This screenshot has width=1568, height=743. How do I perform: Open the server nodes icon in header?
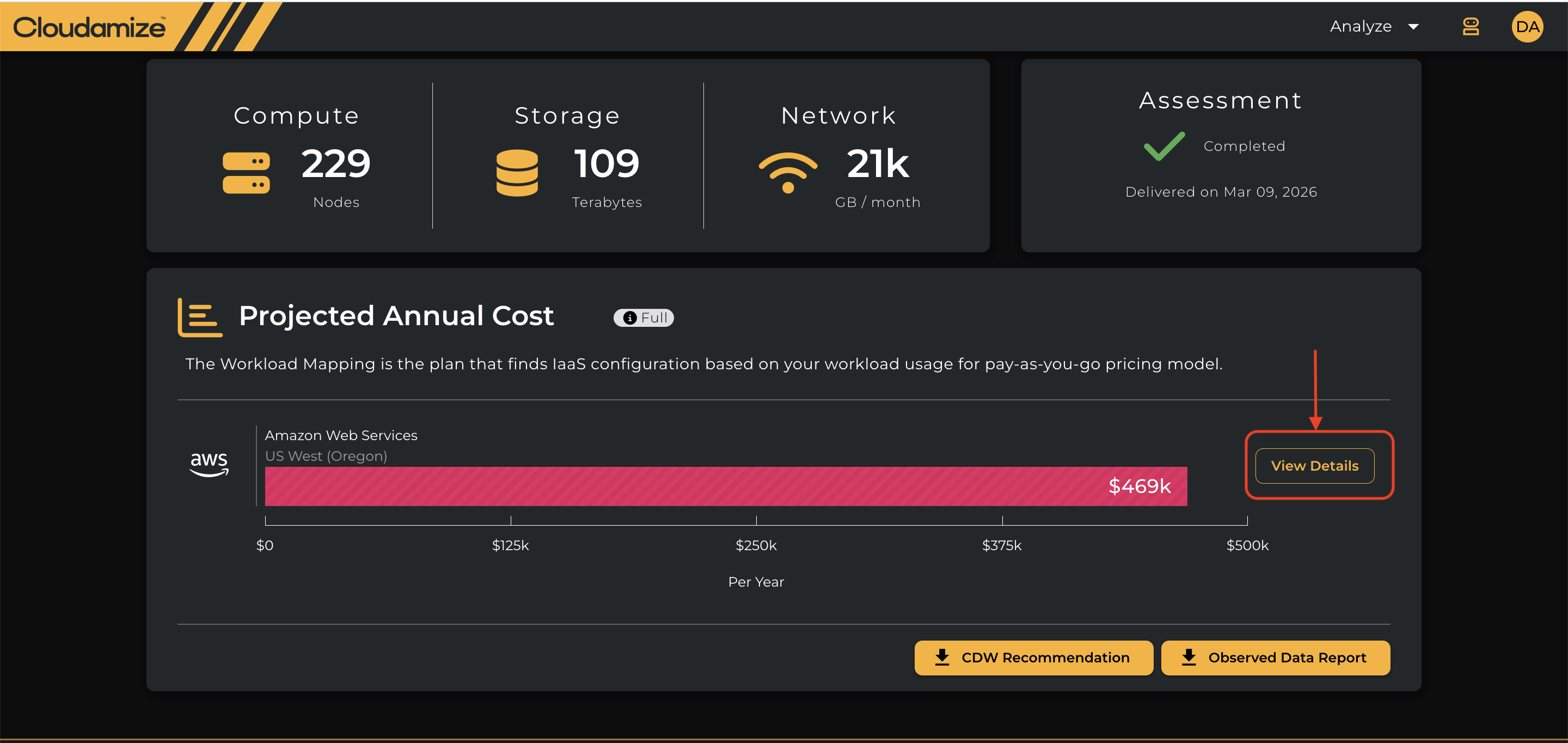1471,26
